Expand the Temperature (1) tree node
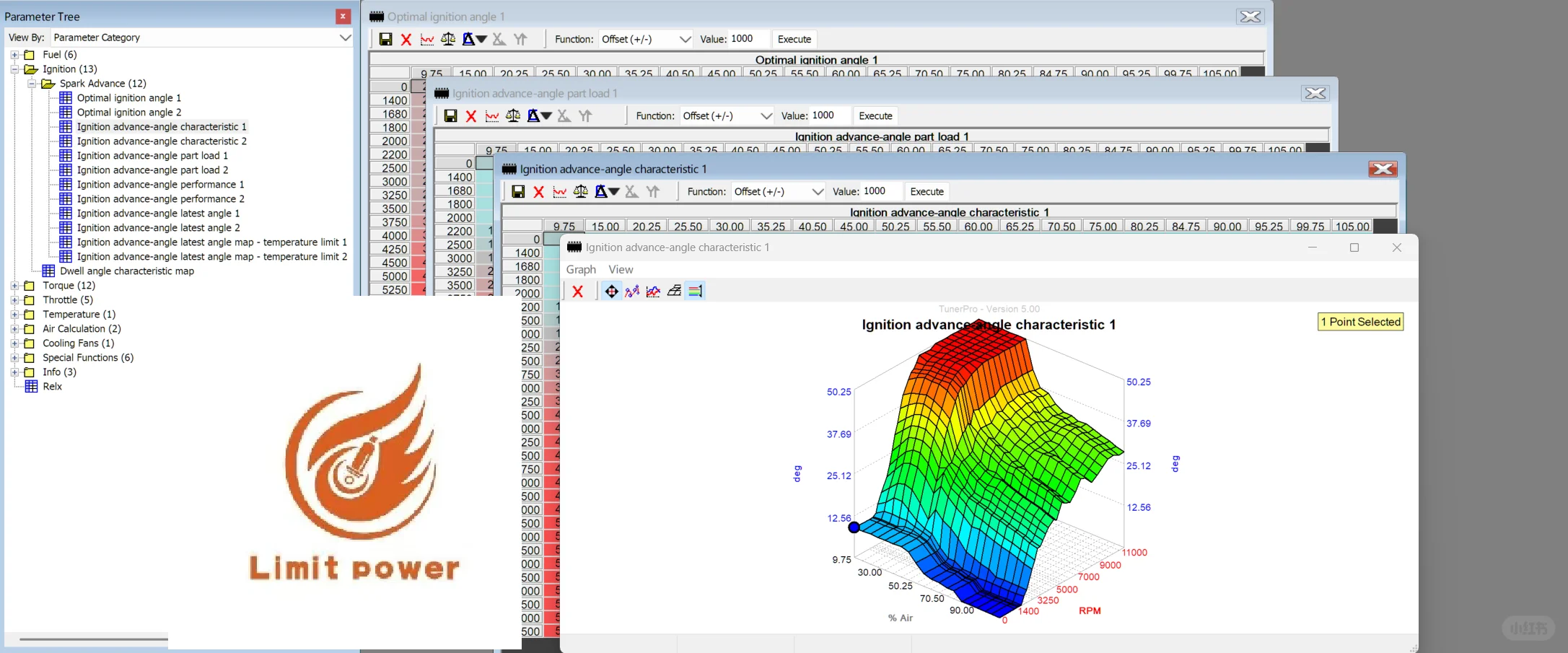 [x=14, y=315]
